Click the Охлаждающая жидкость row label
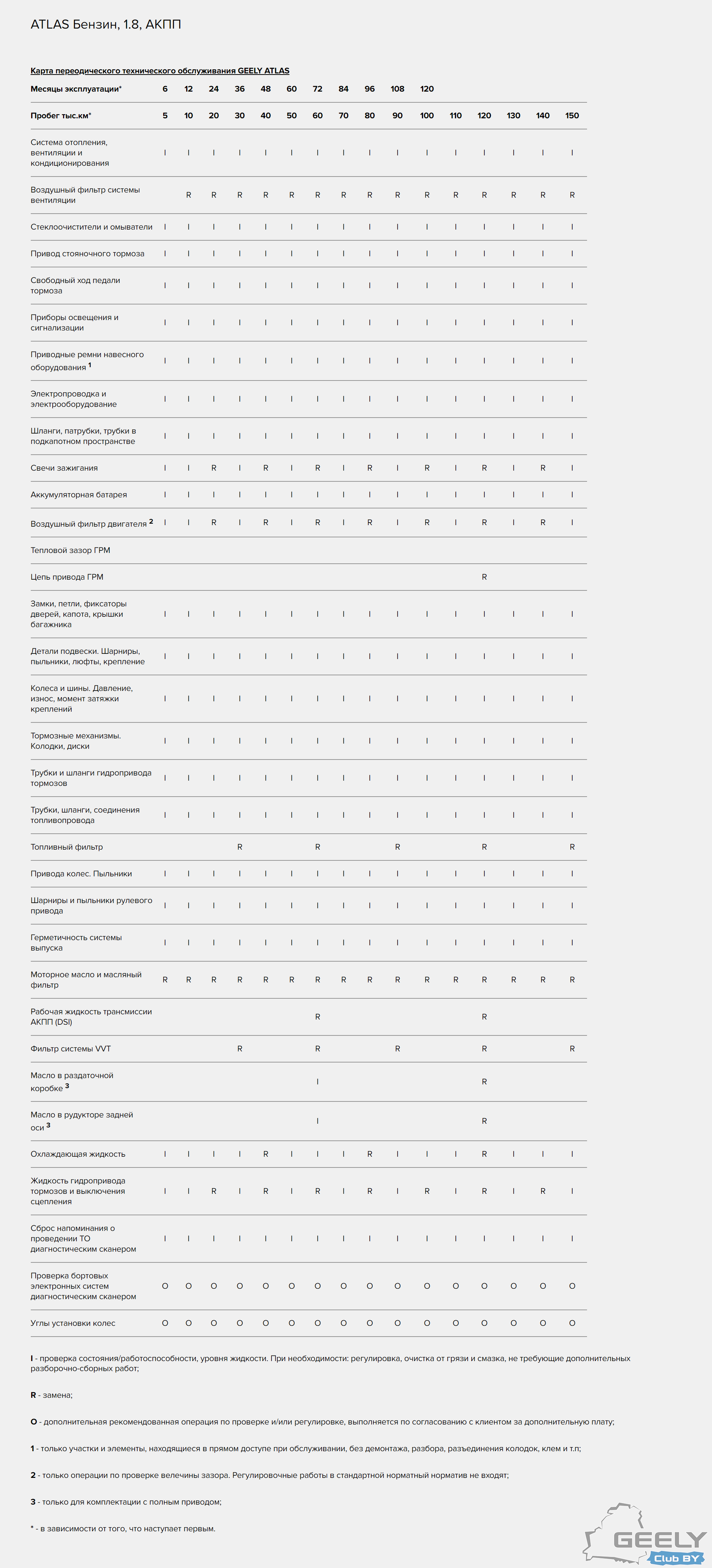Image resolution: width=712 pixels, height=1568 pixels. coord(78,1154)
